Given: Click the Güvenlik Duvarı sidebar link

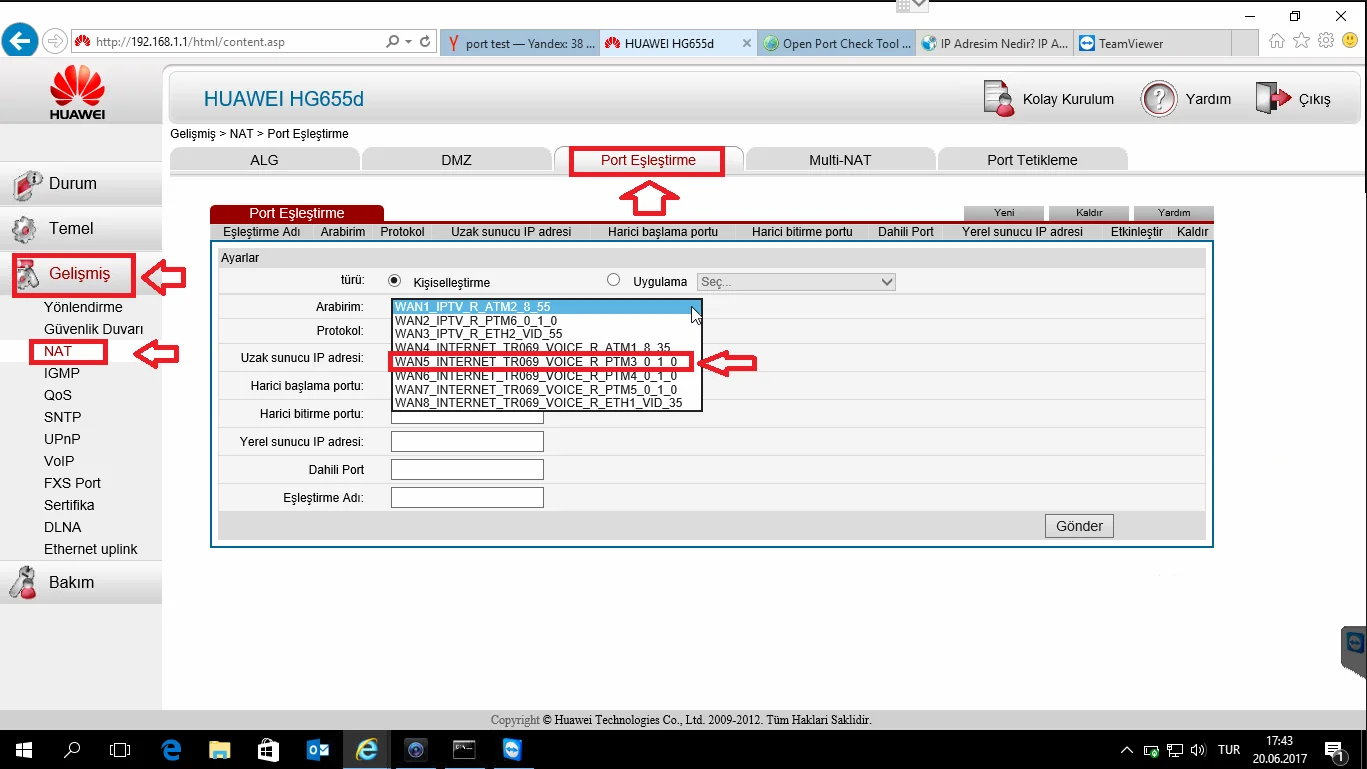Looking at the screenshot, I should click(93, 329).
